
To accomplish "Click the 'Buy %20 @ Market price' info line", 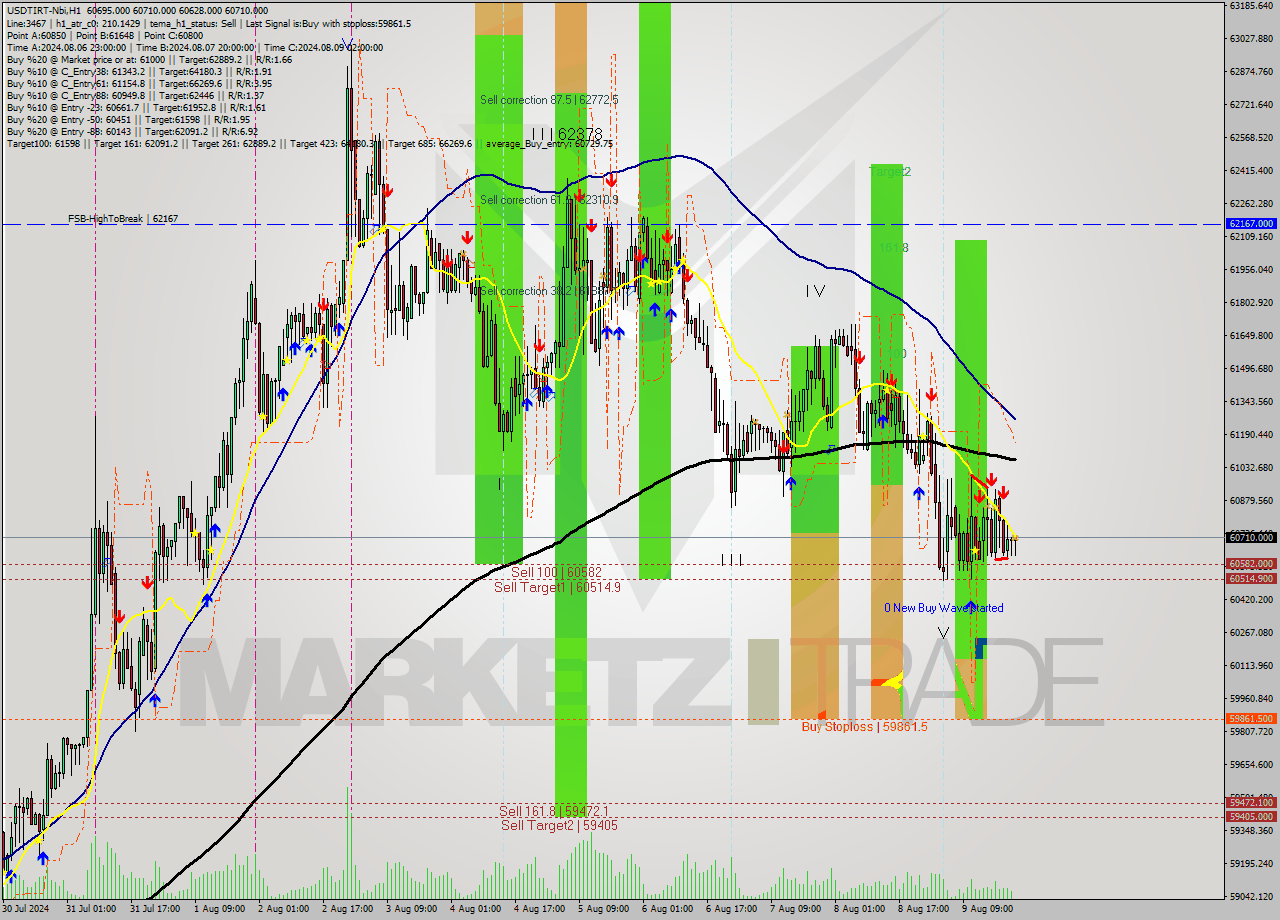I will 149,59.
